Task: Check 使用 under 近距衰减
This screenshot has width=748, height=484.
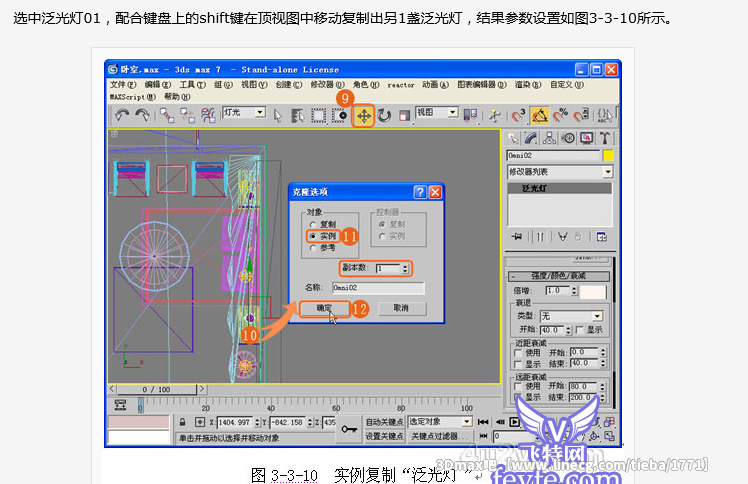Action: pos(518,353)
